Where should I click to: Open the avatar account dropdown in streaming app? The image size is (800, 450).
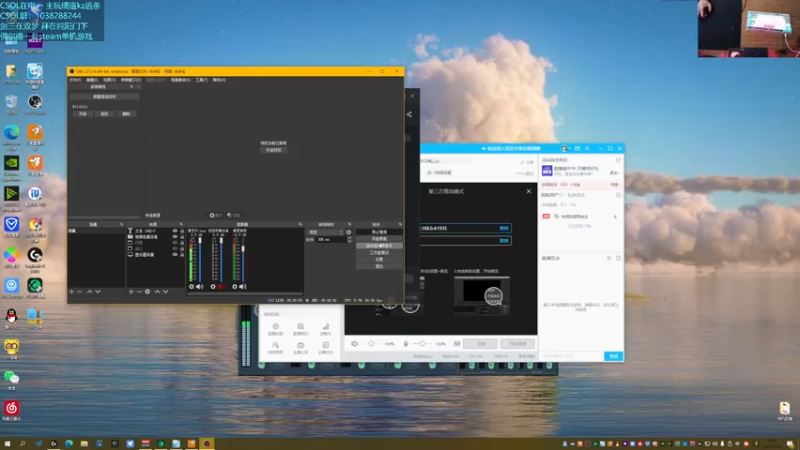(566, 148)
